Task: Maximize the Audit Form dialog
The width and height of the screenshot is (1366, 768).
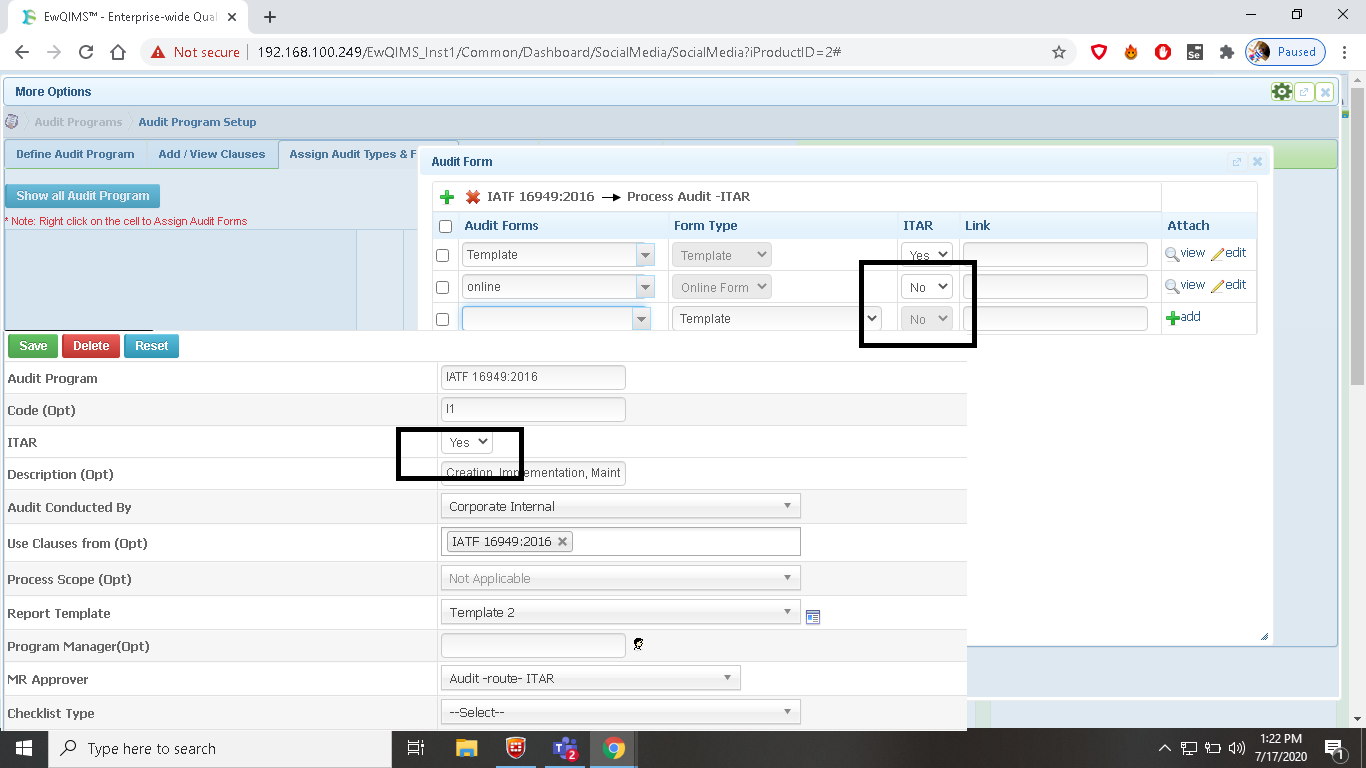Action: pos(1237,162)
